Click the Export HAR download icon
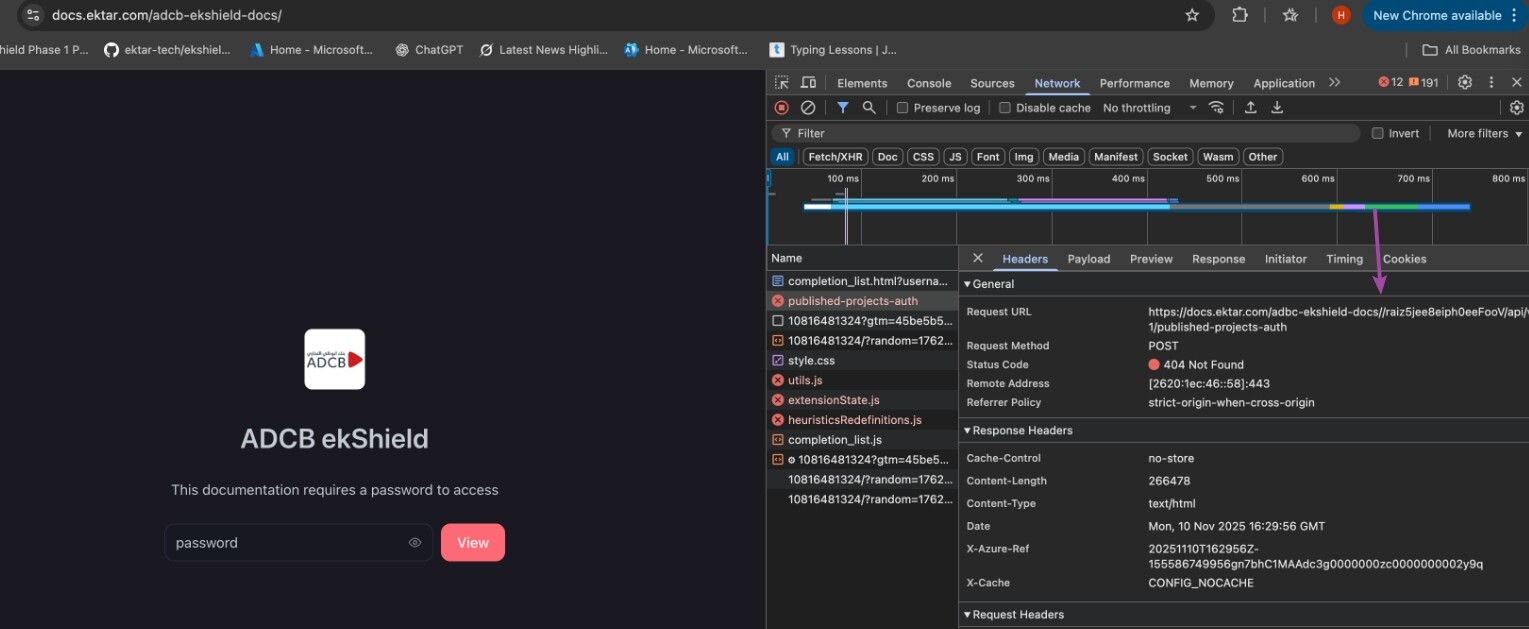 pos(1277,108)
